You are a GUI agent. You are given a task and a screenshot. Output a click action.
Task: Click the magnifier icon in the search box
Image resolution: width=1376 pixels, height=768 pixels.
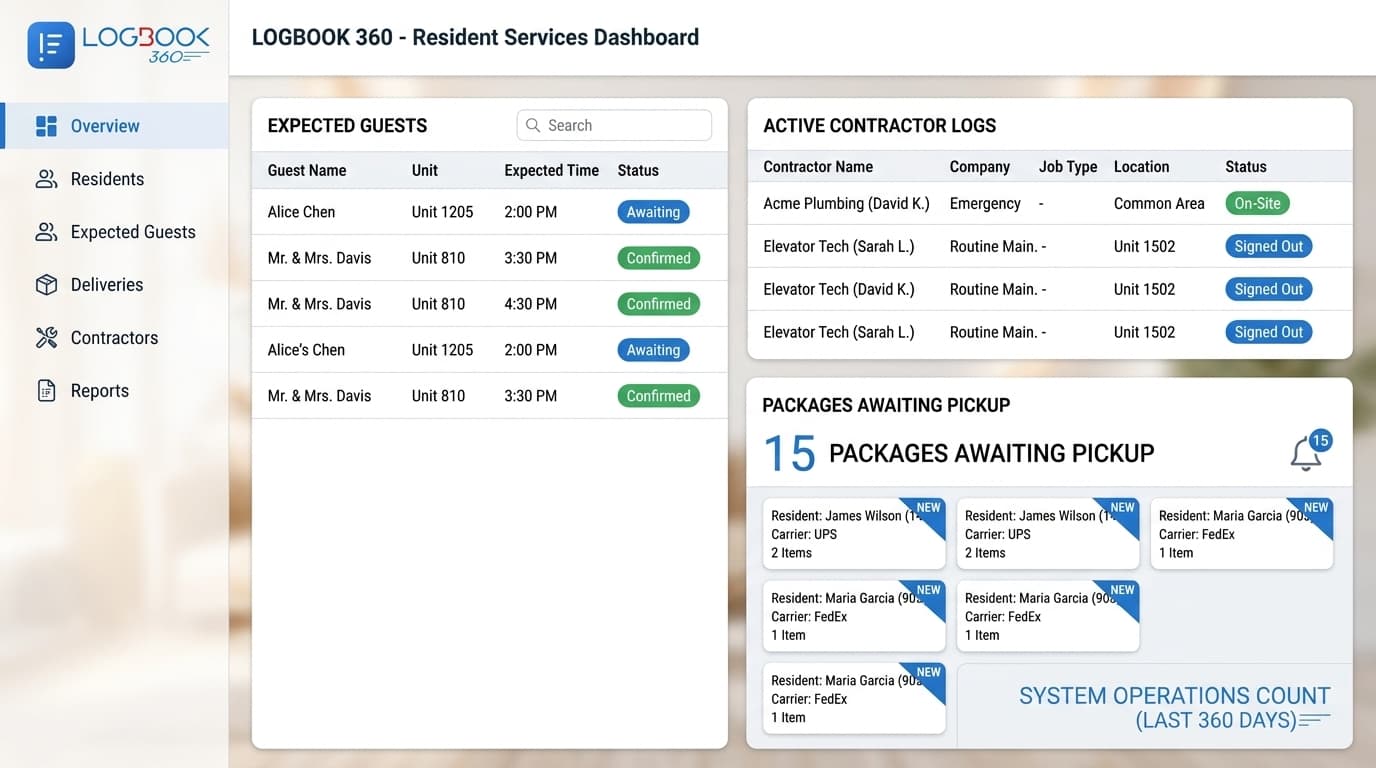[x=533, y=125]
